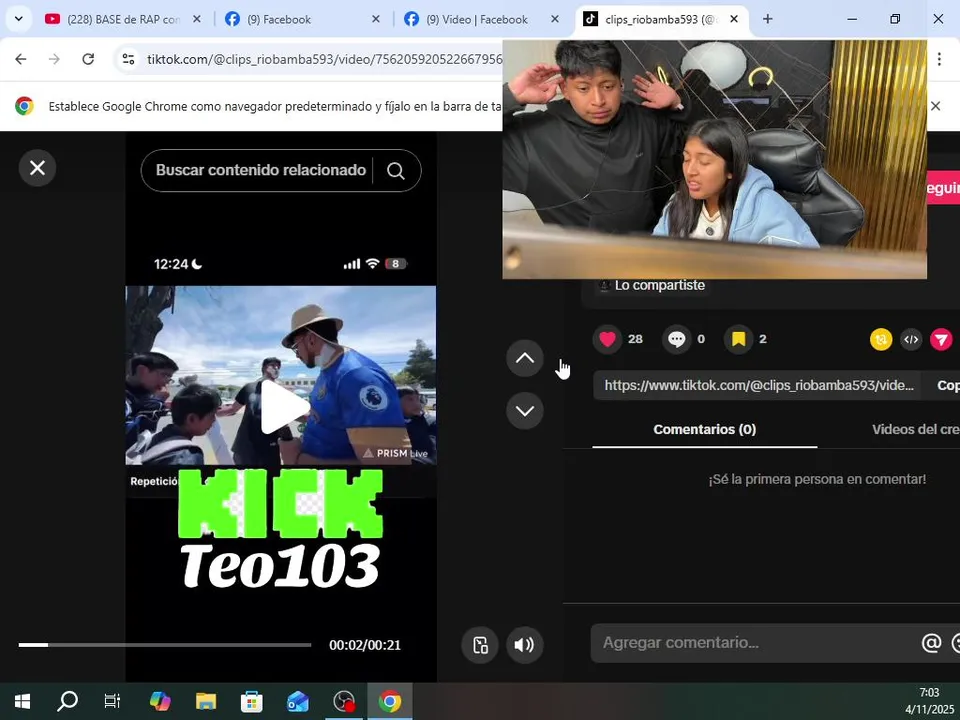Click the Lo compartiste label
The width and height of the screenshot is (960, 720).
coord(659,285)
